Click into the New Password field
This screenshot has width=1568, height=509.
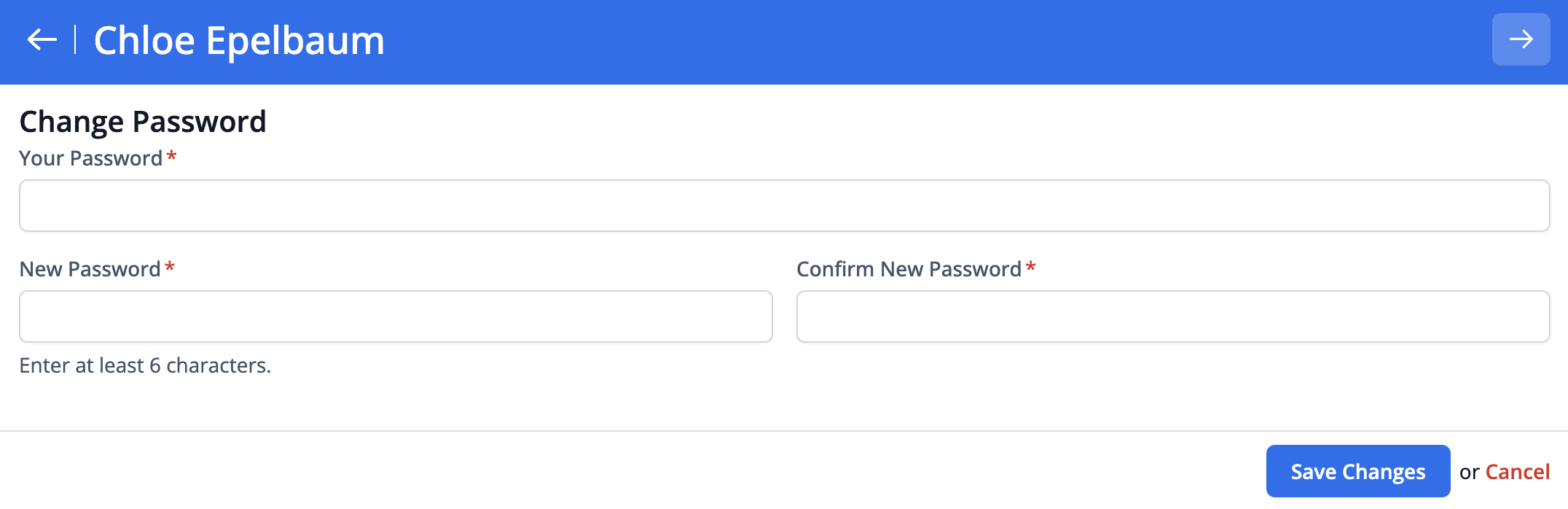tap(396, 316)
